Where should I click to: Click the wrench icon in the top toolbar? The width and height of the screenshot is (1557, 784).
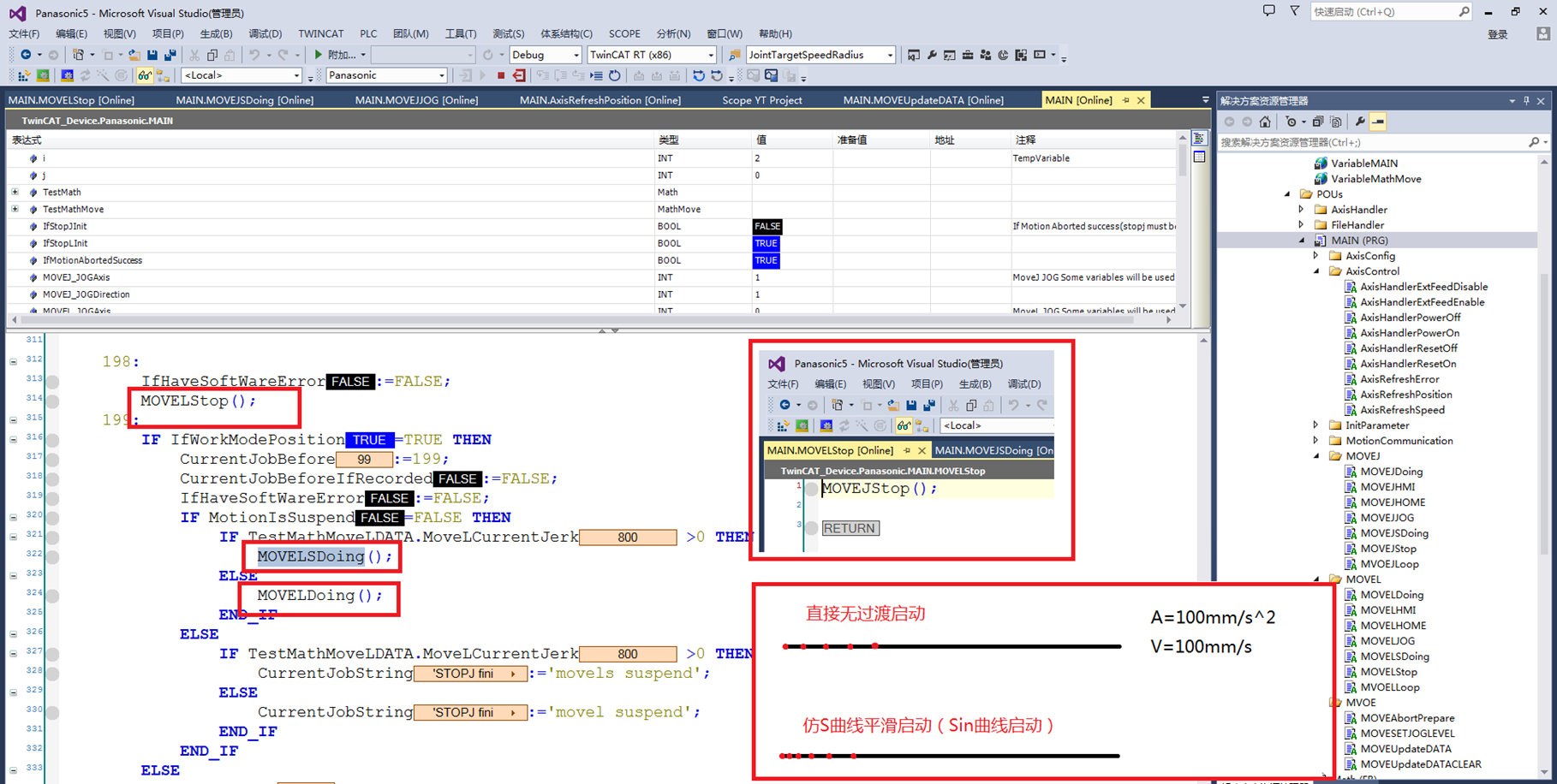tap(932, 55)
